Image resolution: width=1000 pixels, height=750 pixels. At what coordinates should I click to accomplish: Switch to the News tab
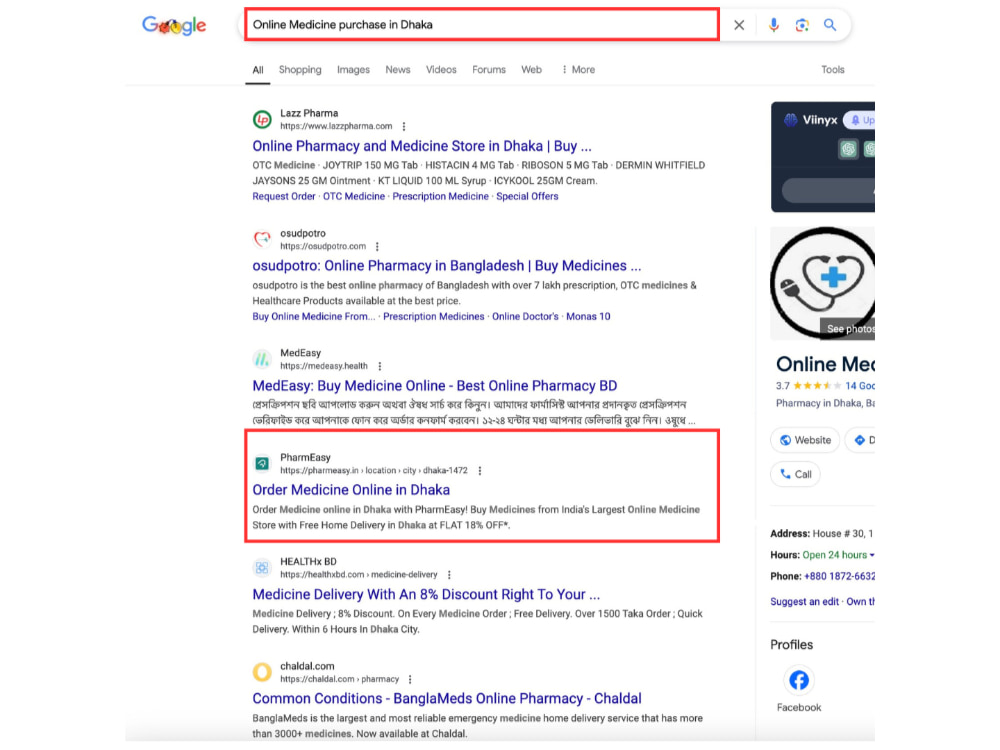[397, 70]
